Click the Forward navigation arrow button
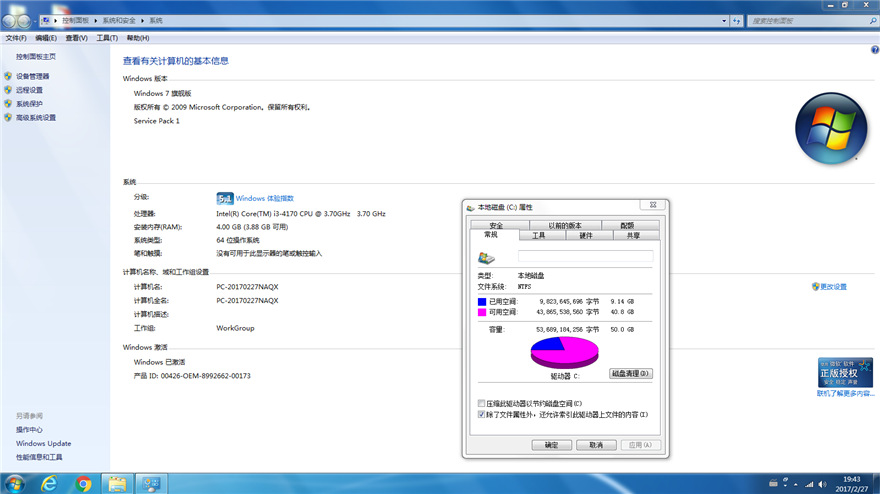The image size is (880, 494). [x=24, y=21]
